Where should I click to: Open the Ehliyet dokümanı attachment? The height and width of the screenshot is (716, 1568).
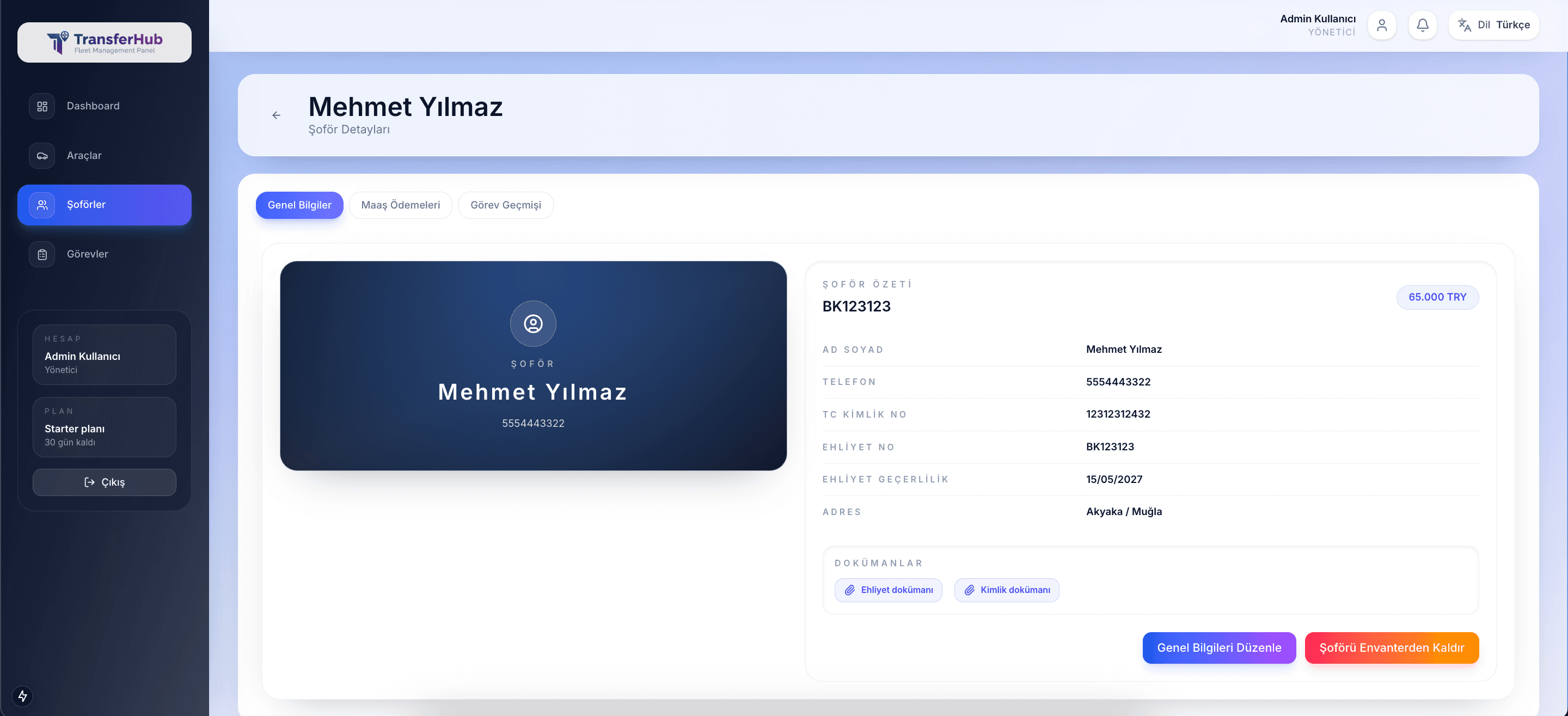(888, 590)
